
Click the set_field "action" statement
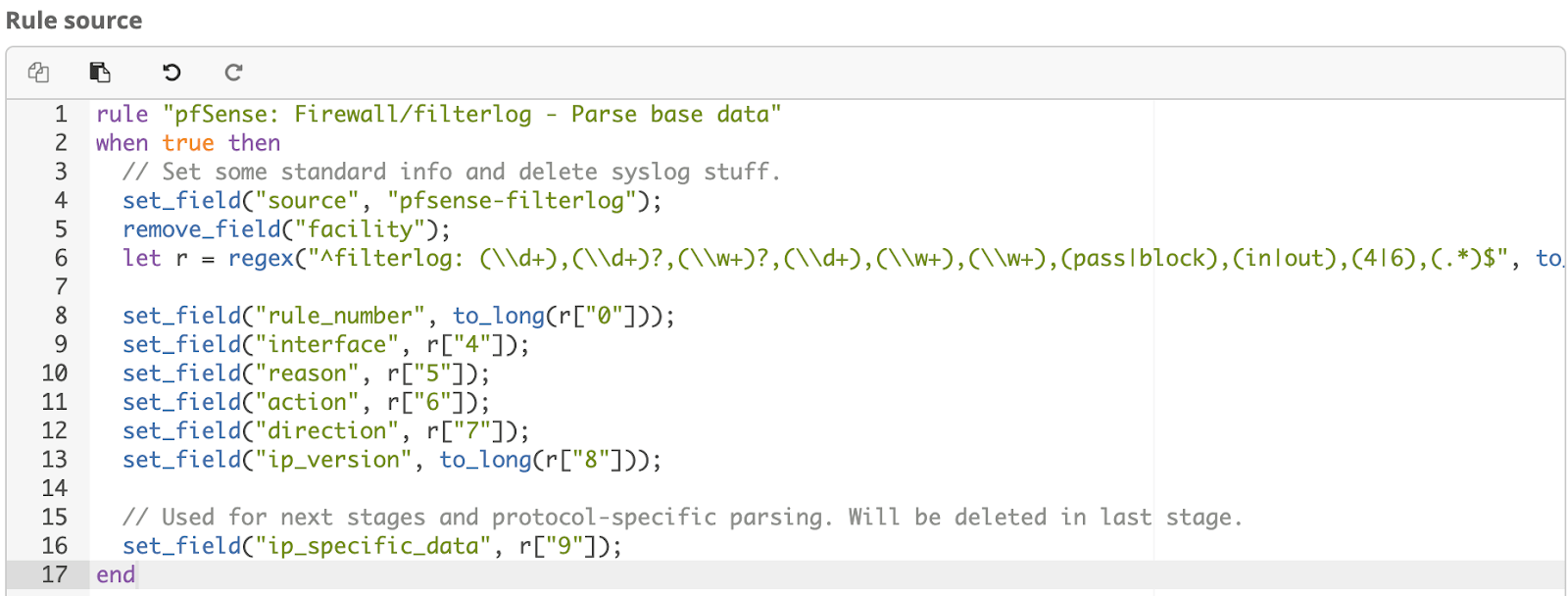306,402
